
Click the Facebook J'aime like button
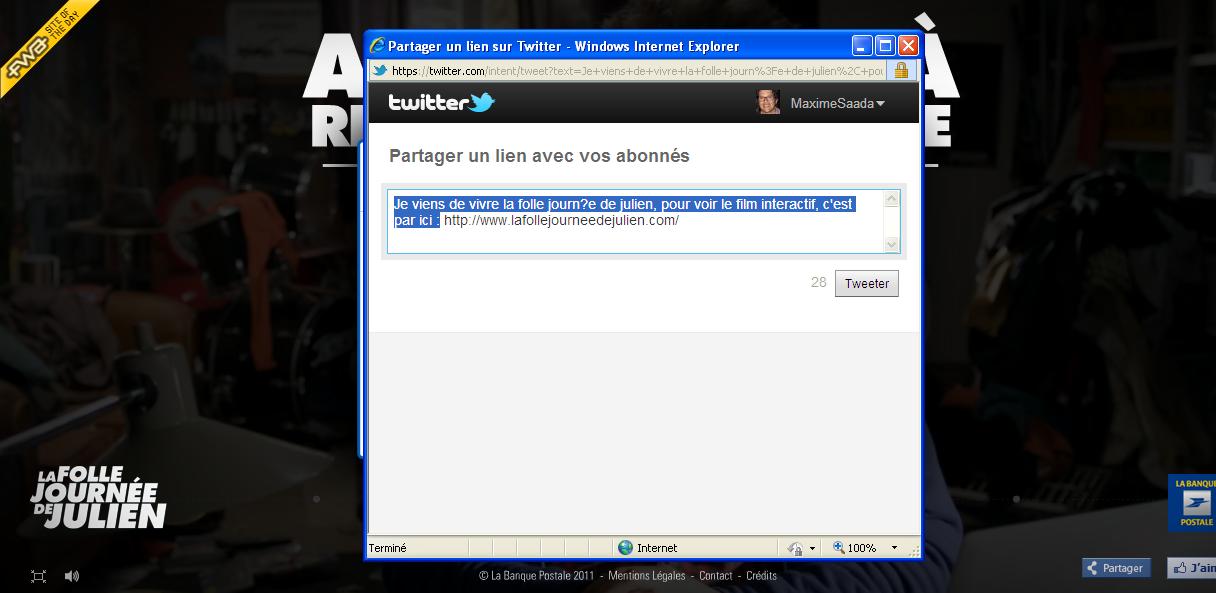(x=1192, y=568)
